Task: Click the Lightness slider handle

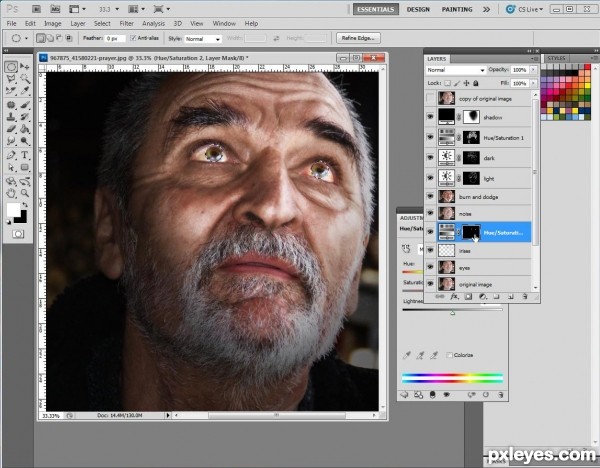Action: coord(453,313)
